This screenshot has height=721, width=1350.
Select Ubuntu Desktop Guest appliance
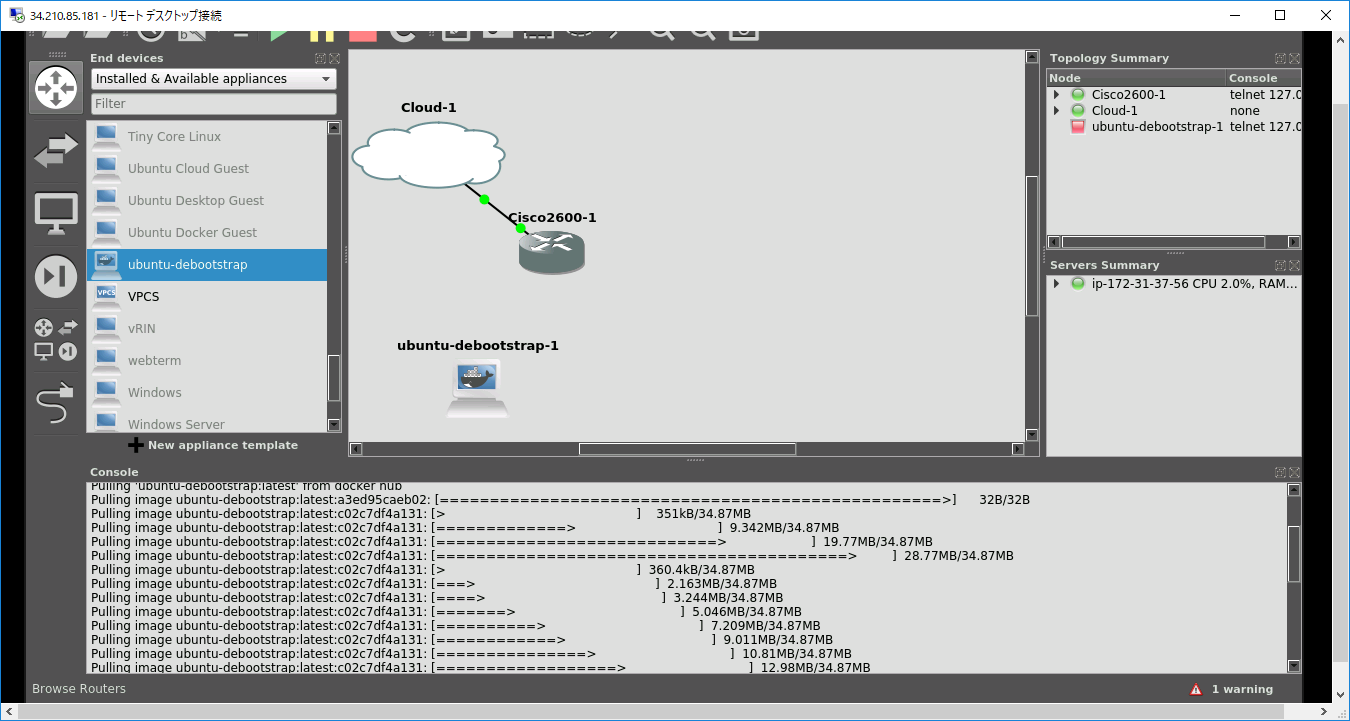[x=207, y=201]
